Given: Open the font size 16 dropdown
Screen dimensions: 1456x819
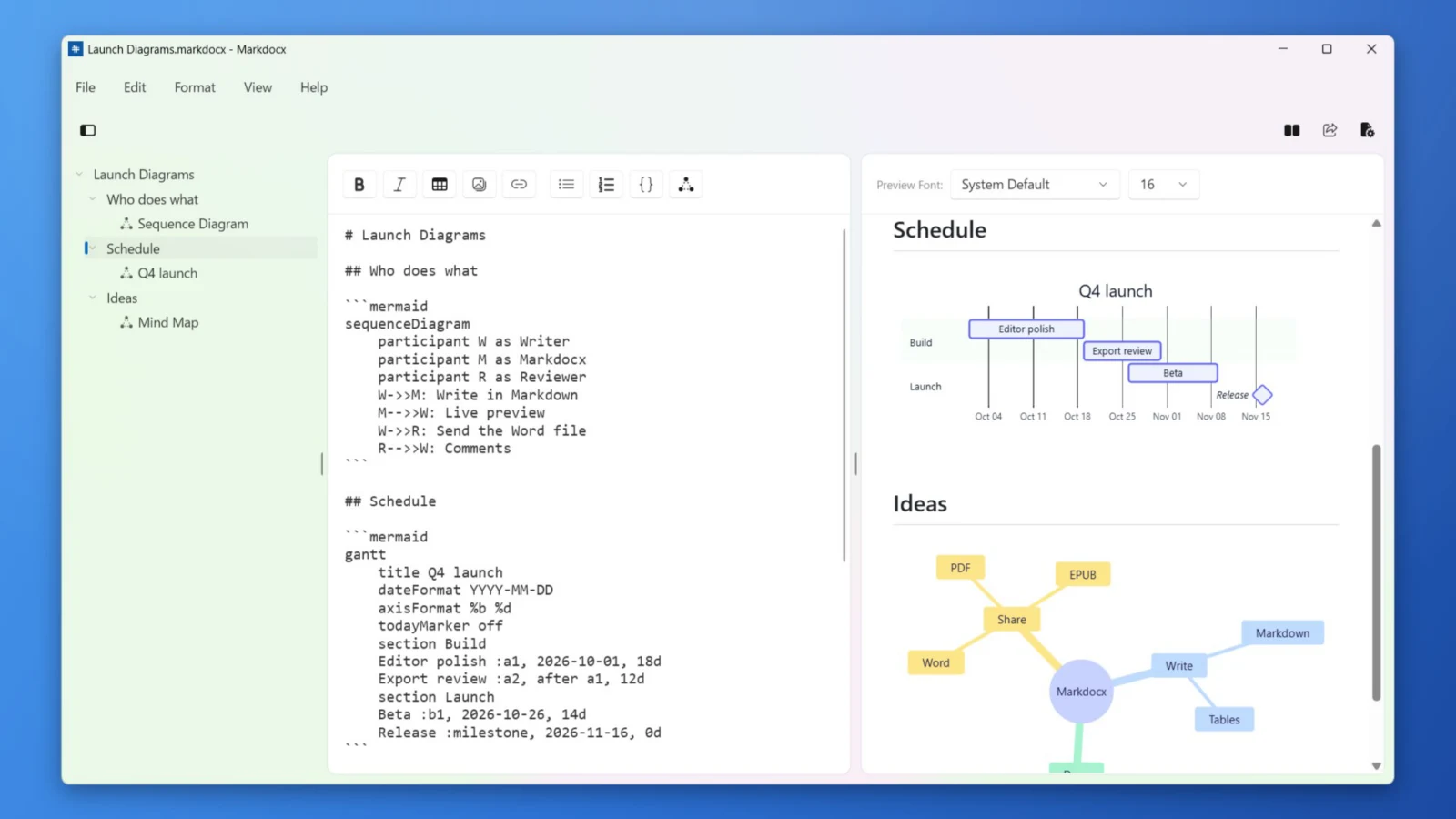Looking at the screenshot, I should 1164,185.
